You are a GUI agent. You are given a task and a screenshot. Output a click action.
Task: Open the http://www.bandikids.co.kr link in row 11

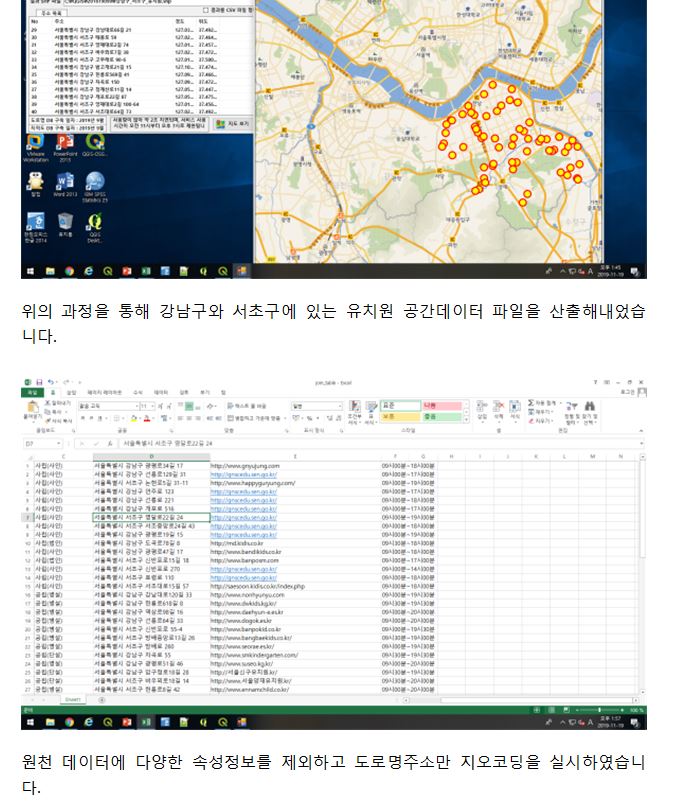246,552
